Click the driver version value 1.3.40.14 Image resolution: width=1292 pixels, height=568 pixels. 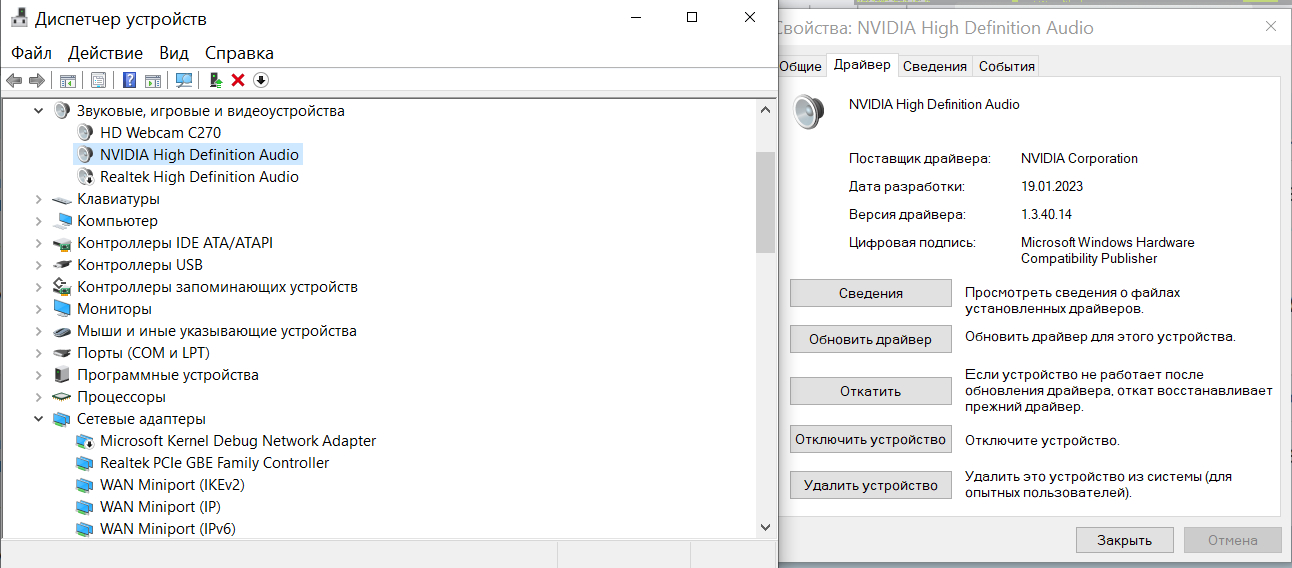pyautogui.click(x=1046, y=214)
